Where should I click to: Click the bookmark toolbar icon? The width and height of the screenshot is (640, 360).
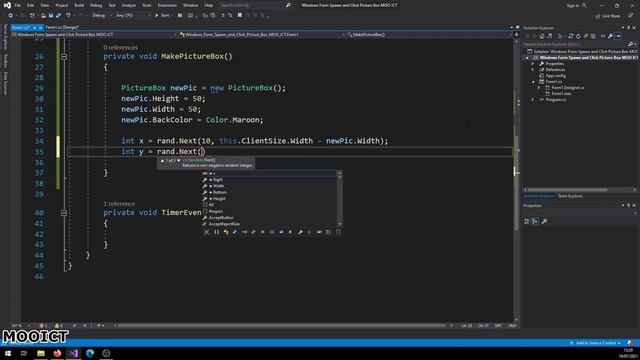click(240, 16)
